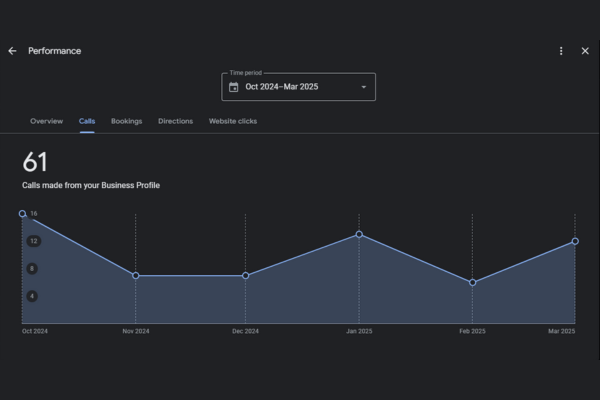This screenshot has width=600, height=400.
Task: Select the Mar 2025 data point on the chart
Action: click(x=575, y=241)
